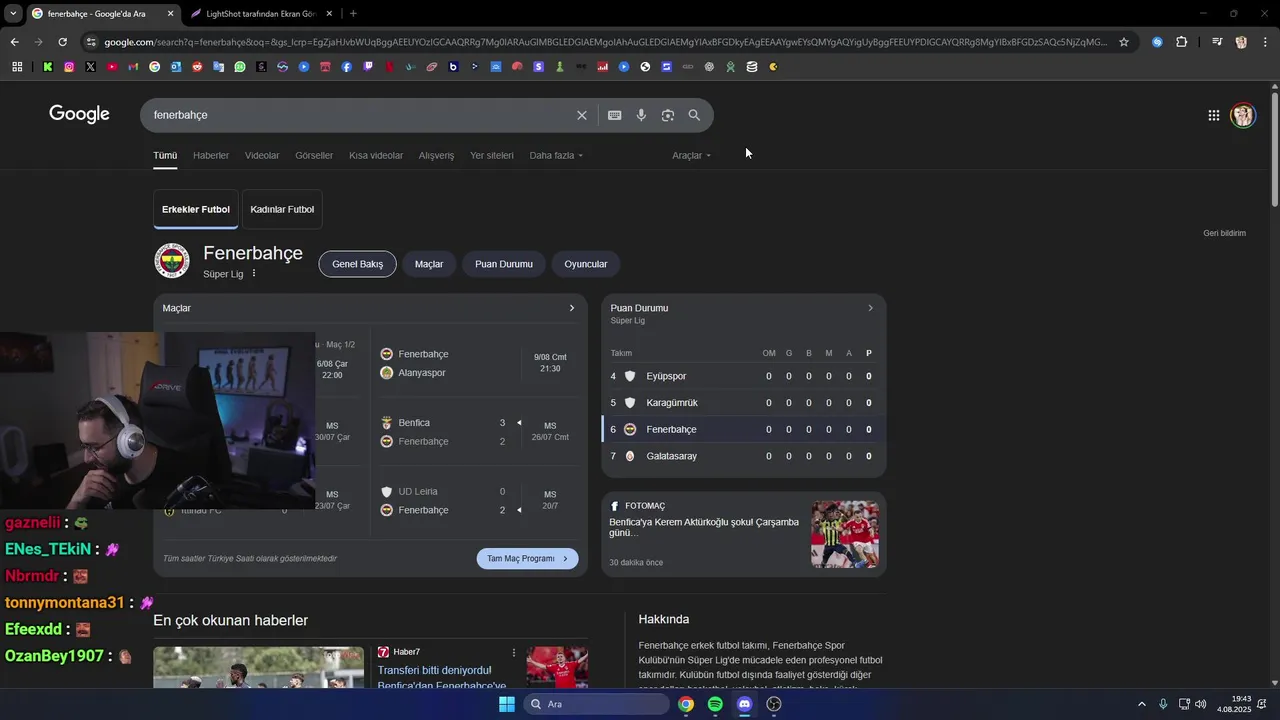The width and height of the screenshot is (1280, 720).
Task: Switch to the Kısa videolar tab
Action: coord(376,155)
